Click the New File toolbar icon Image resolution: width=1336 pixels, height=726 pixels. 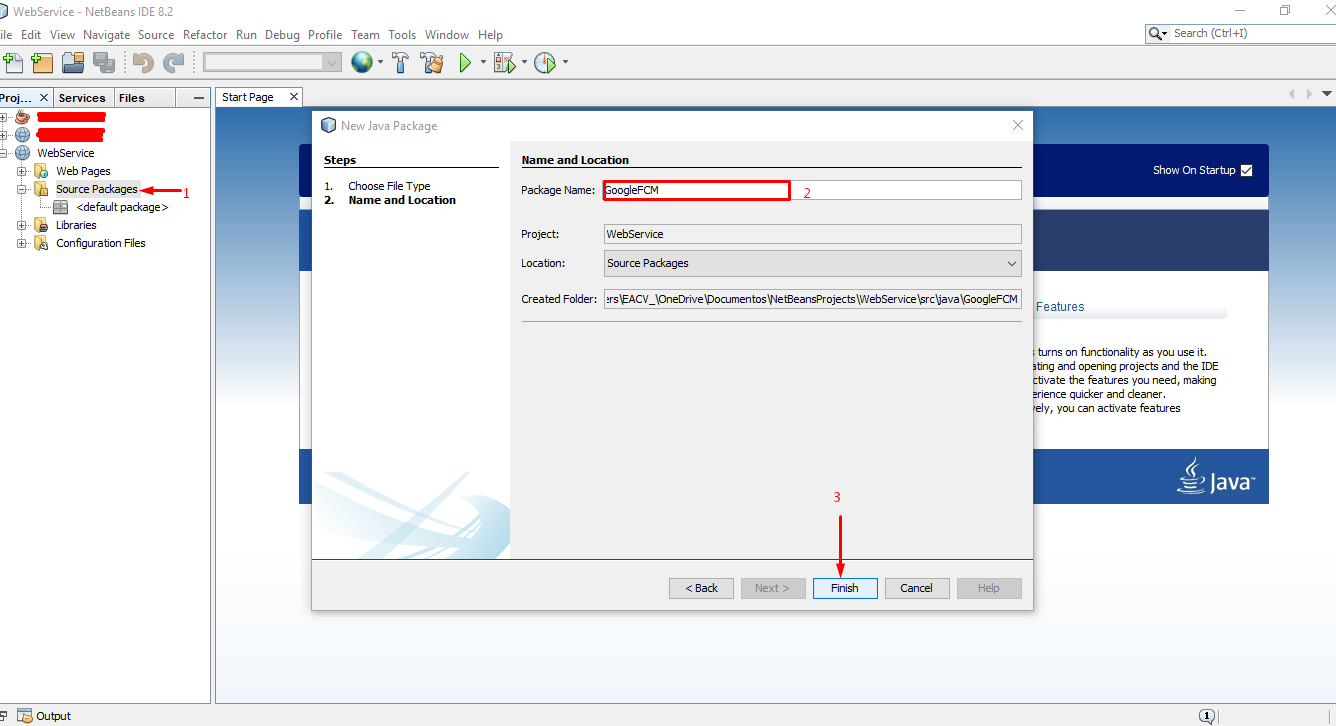click(x=13, y=62)
